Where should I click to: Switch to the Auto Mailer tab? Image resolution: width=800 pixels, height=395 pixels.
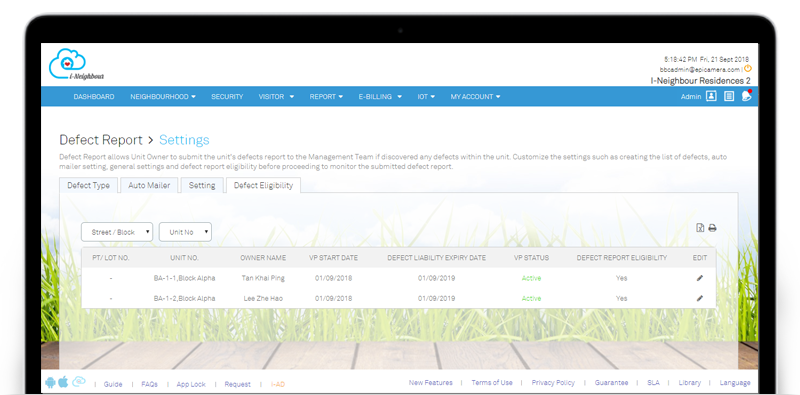[x=149, y=185]
